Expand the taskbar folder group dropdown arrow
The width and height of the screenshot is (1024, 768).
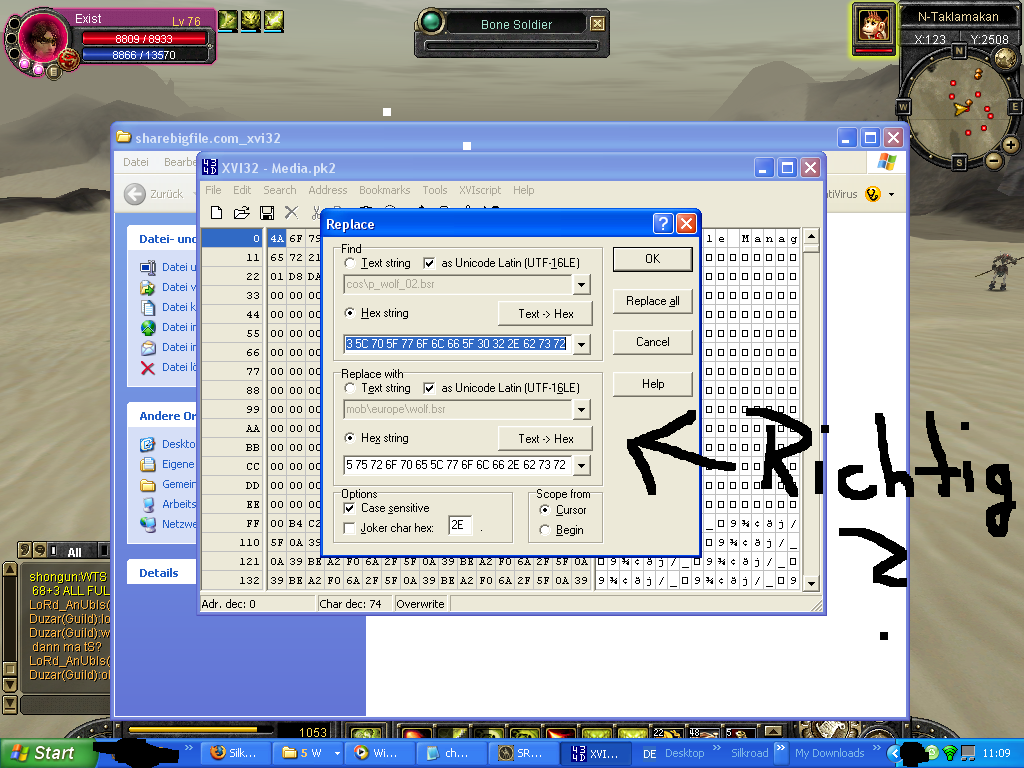click(337, 753)
